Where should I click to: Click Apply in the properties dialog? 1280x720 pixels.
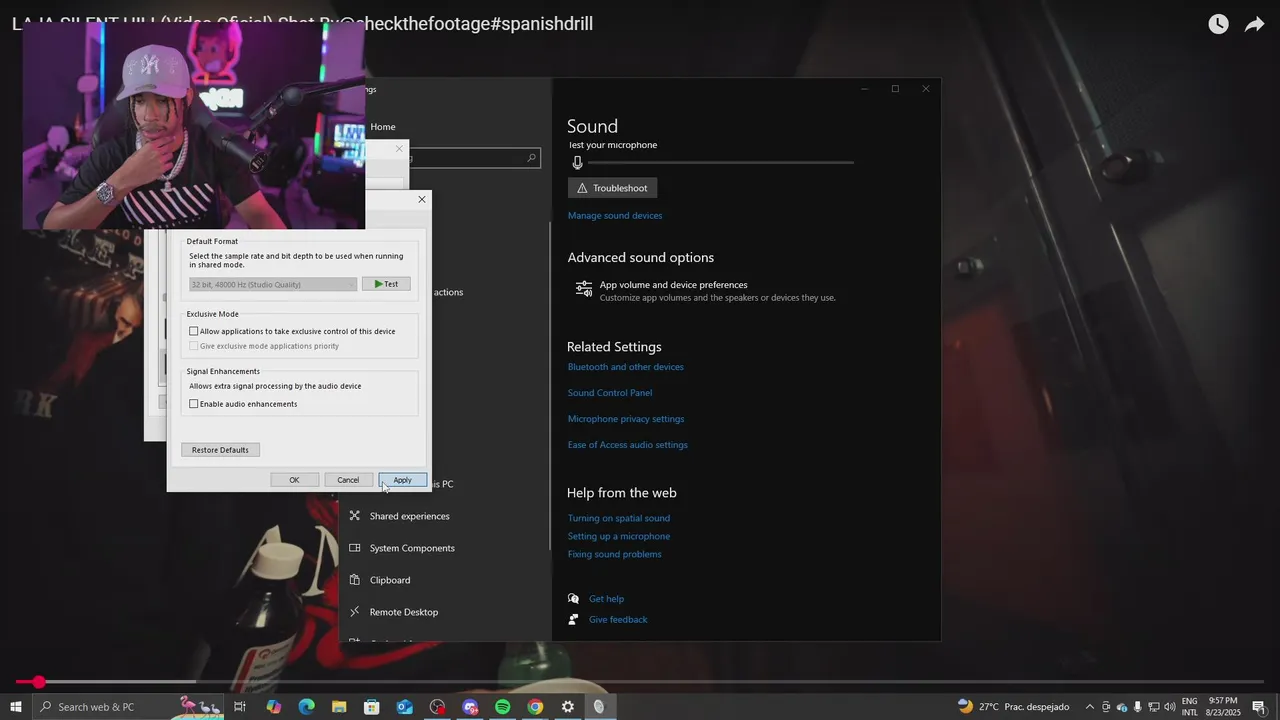[x=402, y=480]
